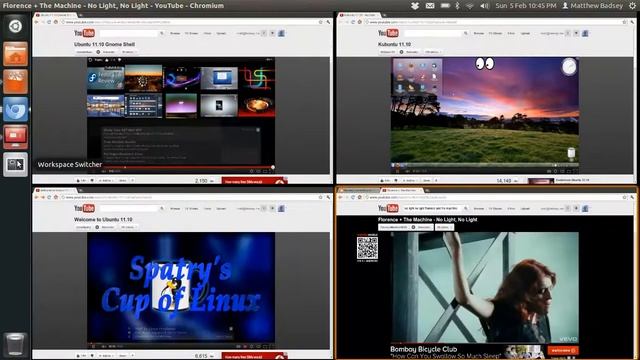
Task: Open the Home Folder launcher icon
Action: [16, 54]
